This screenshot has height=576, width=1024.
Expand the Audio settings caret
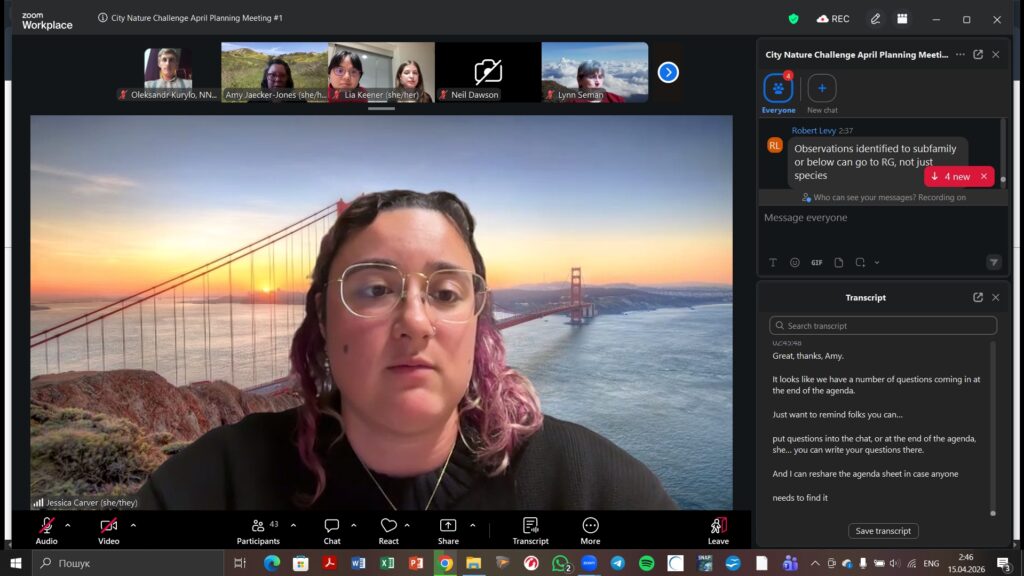(x=68, y=525)
